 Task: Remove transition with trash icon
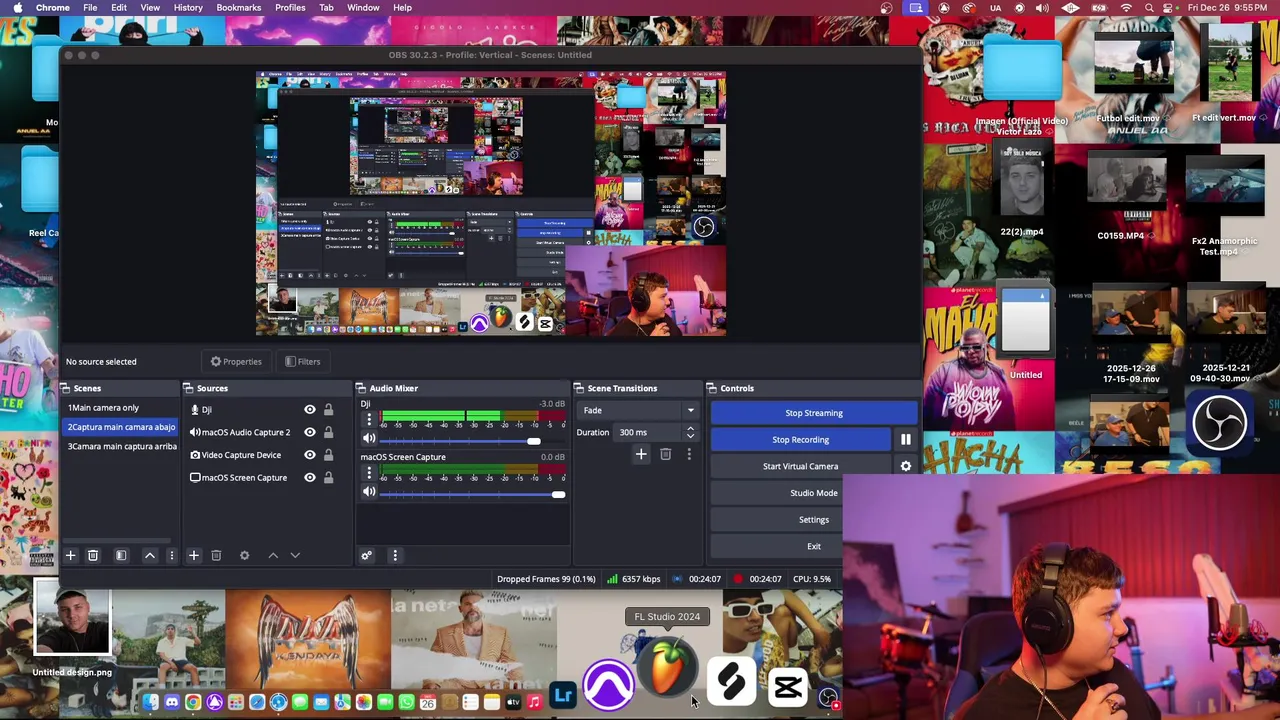tap(665, 455)
